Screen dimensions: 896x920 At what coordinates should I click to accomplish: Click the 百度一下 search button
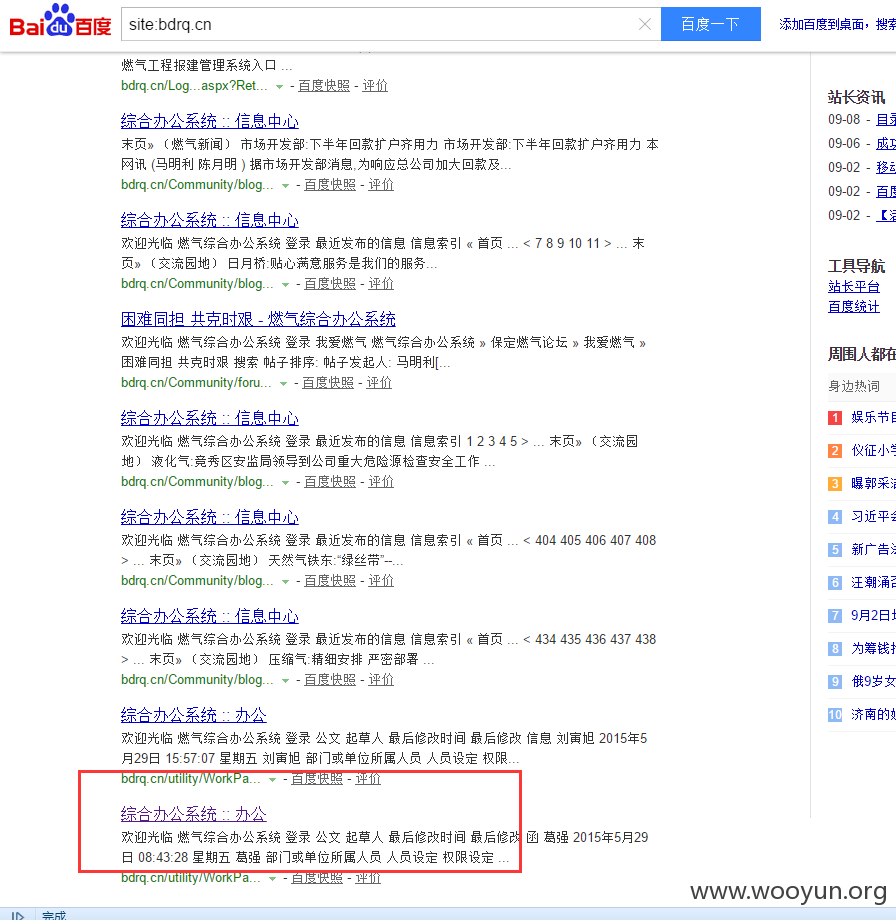pos(711,24)
